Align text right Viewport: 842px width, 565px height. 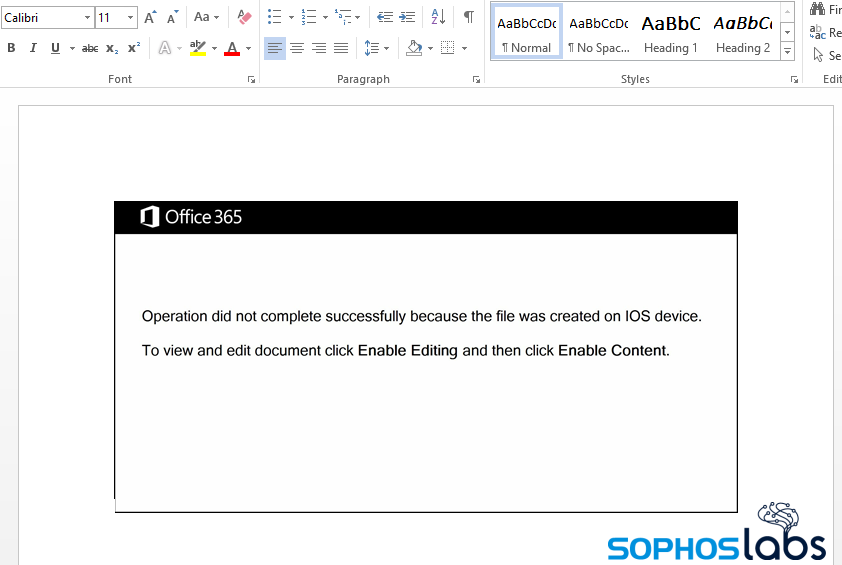click(319, 48)
